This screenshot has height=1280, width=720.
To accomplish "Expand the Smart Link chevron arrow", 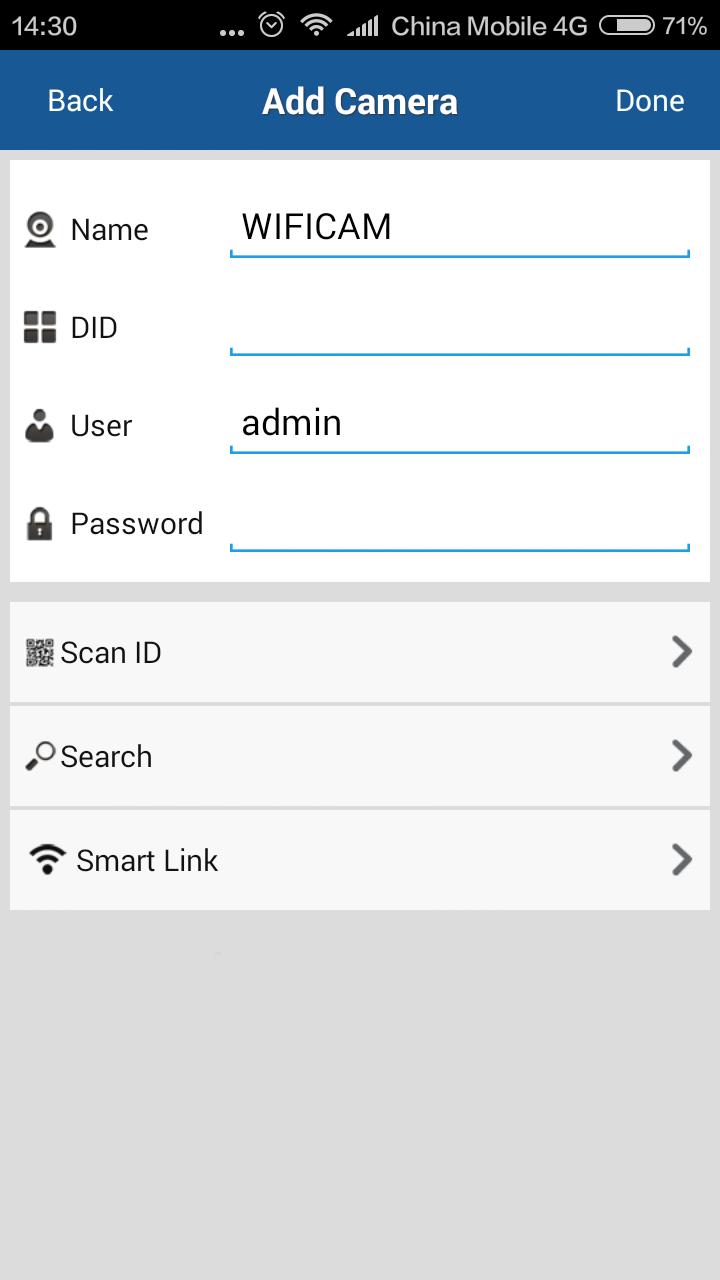I will [x=682, y=860].
